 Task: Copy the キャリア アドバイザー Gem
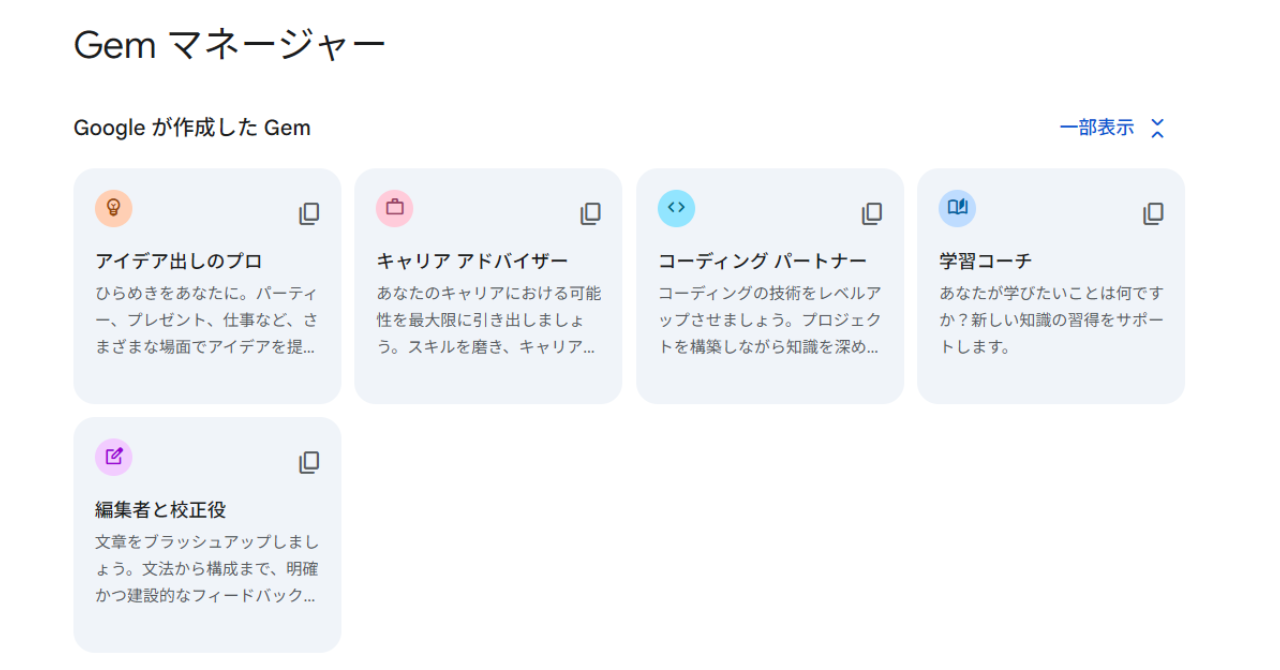click(x=591, y=213)
